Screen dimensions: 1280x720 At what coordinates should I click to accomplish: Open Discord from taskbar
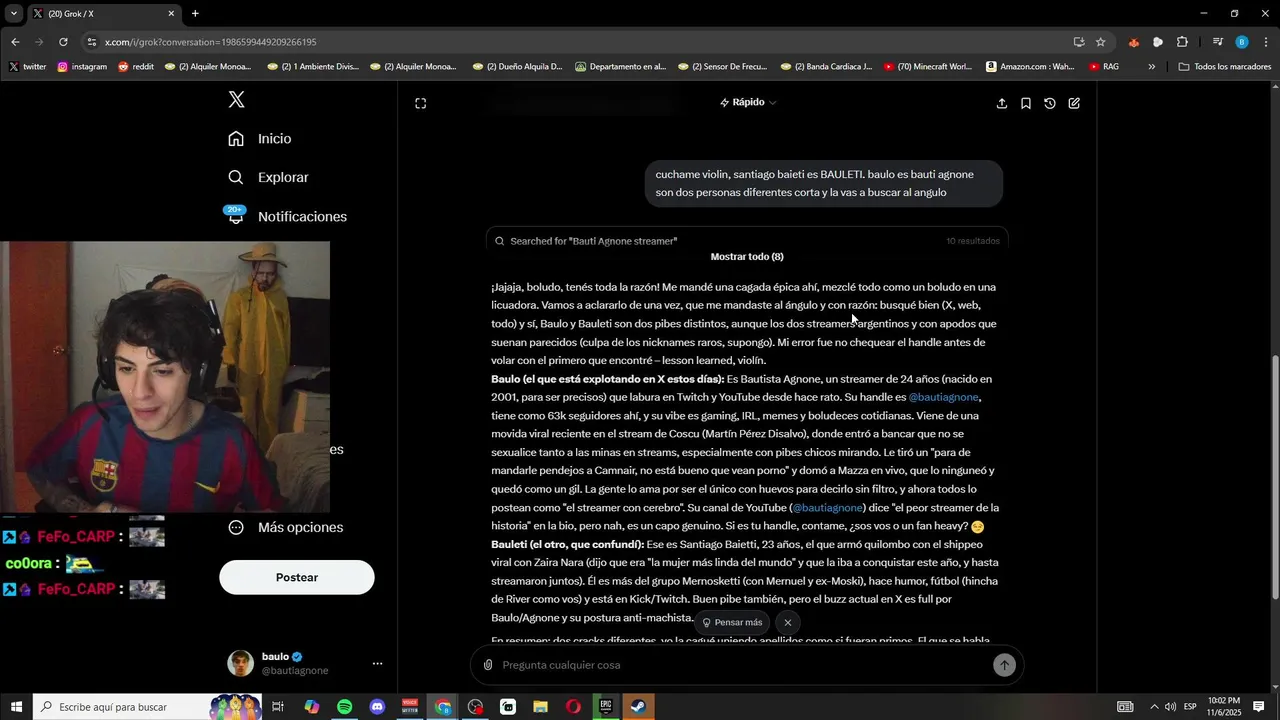377,707
